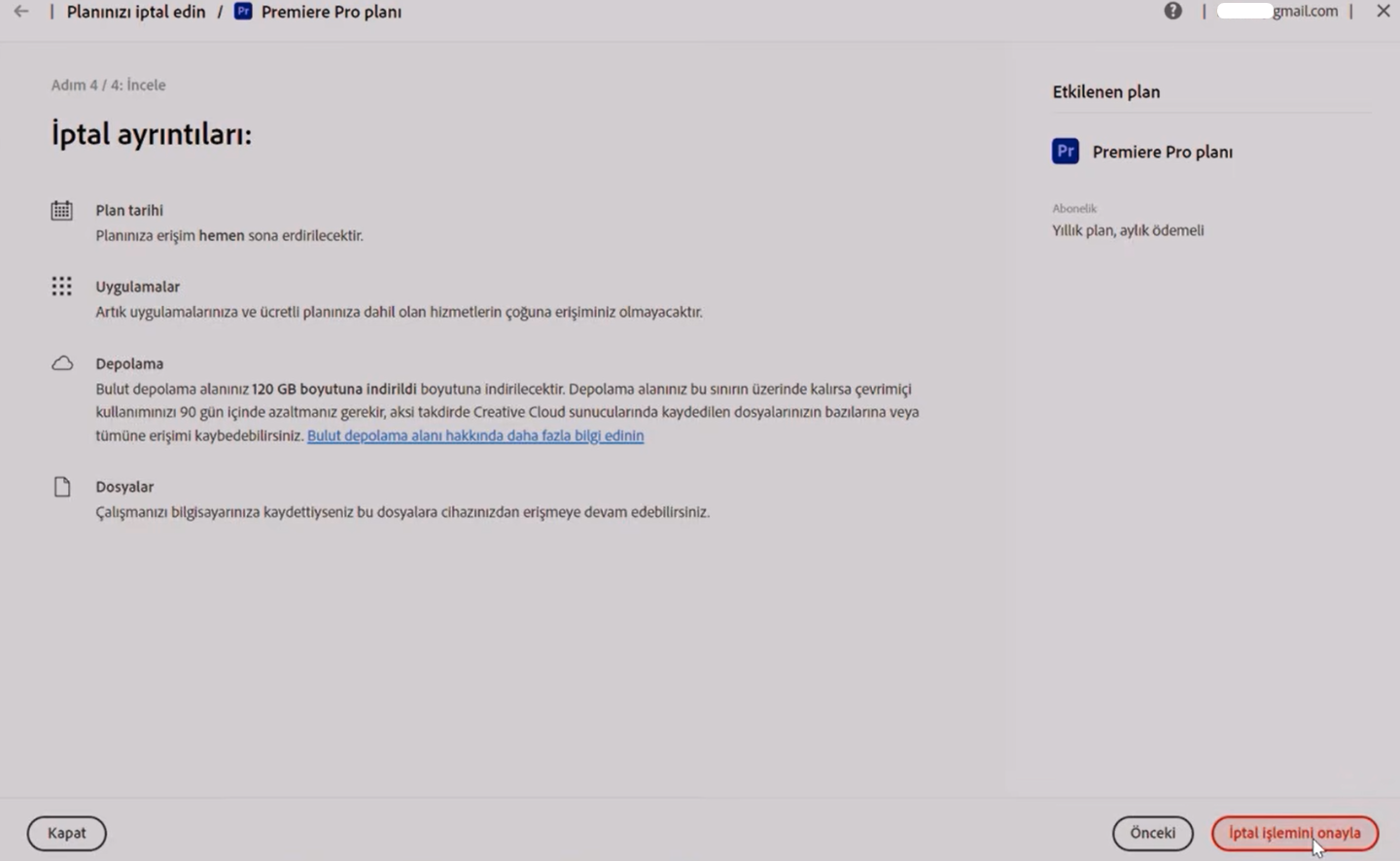The width and height of the screenshot is (1400, 861).
Task: Click the file icon beside Dosyalar
Action: coord(62,487)
